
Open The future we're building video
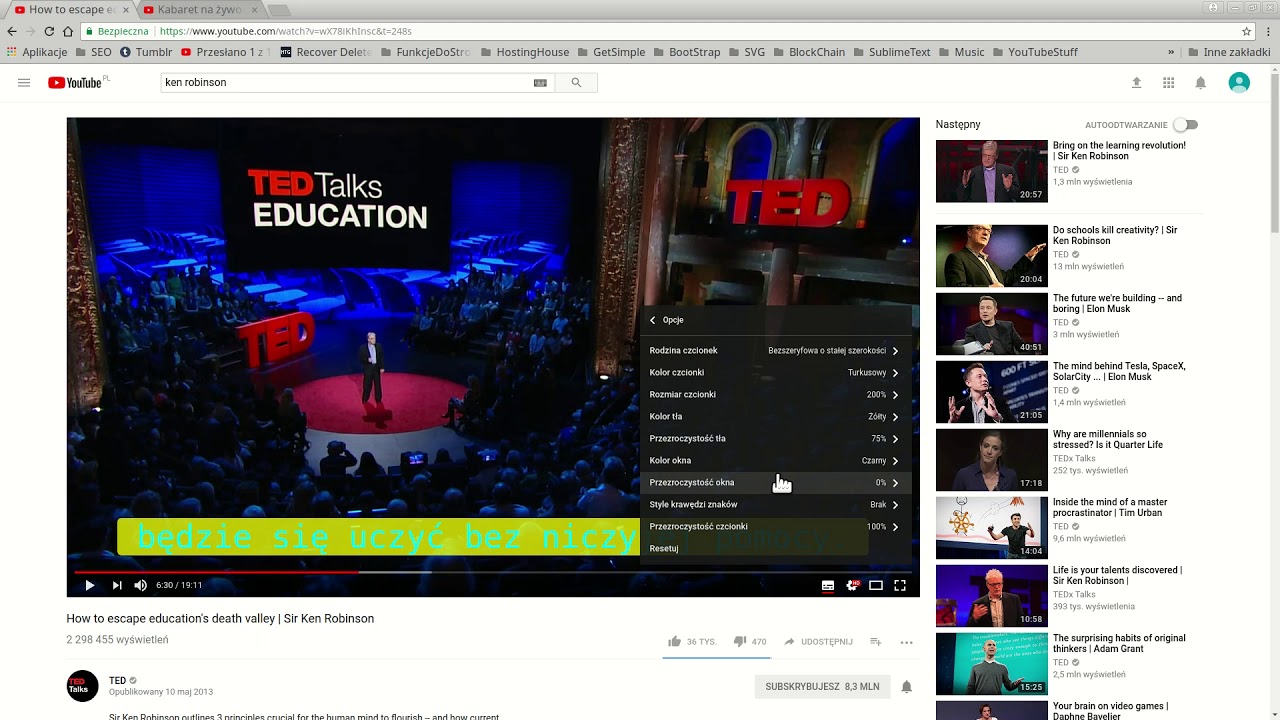click(1117, 303)
